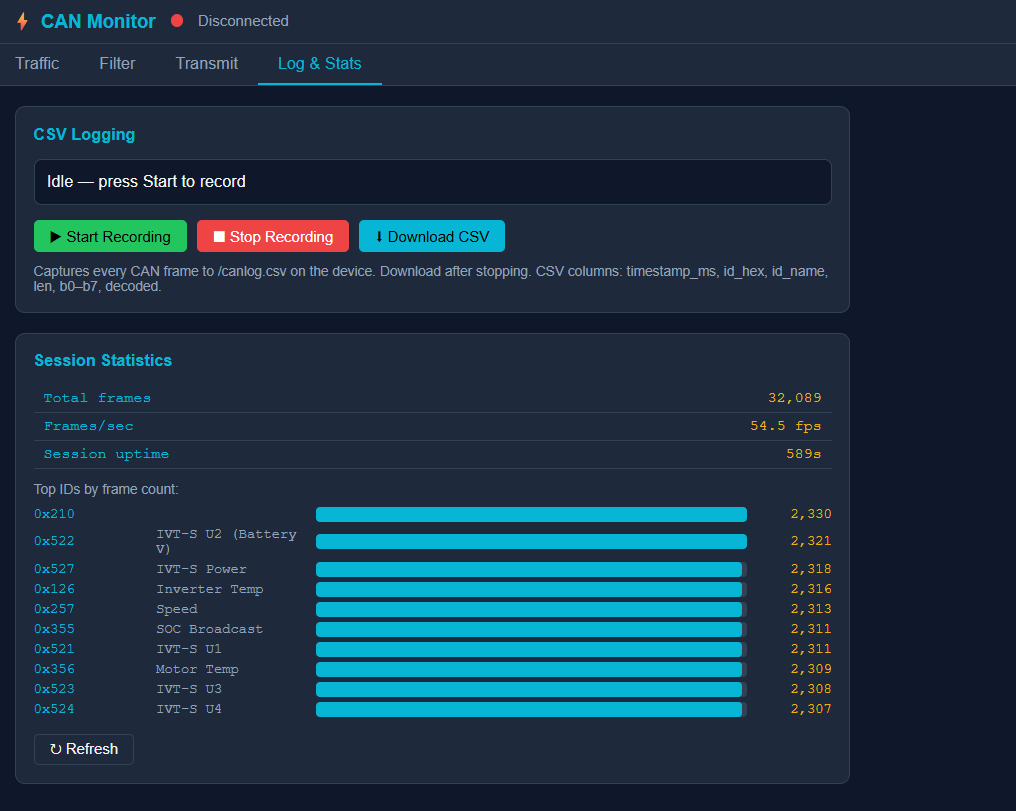Click the Motor Temp row label
This screenshot has width=1016, height=811.
(x=197, y=669)
